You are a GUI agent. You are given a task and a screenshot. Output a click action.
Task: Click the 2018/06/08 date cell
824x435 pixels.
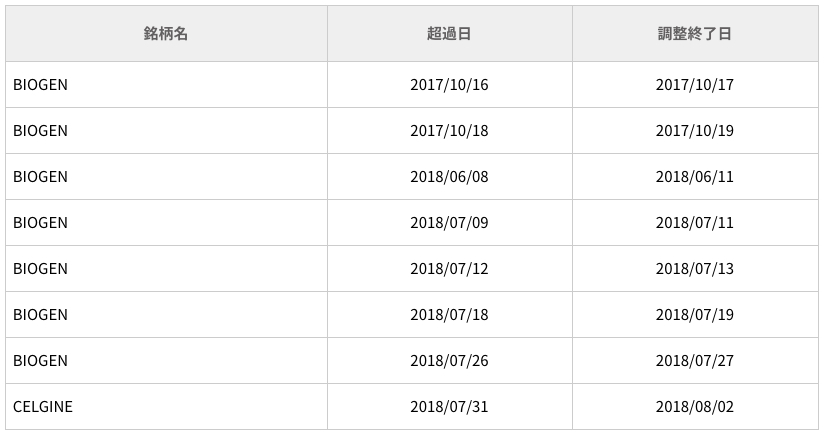coord(449,177)
